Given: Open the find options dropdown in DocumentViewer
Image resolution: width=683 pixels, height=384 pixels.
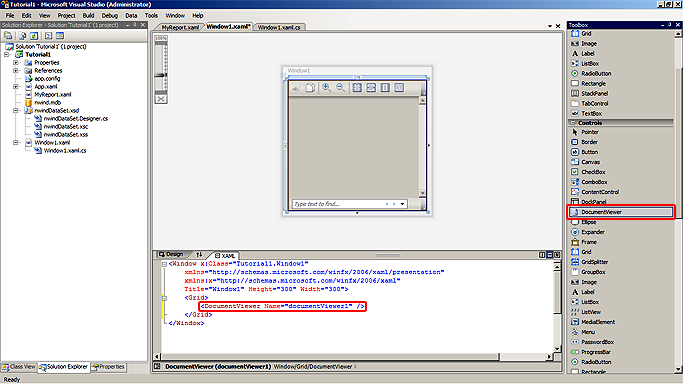Looking at the screenshot, I should (402, 204).
